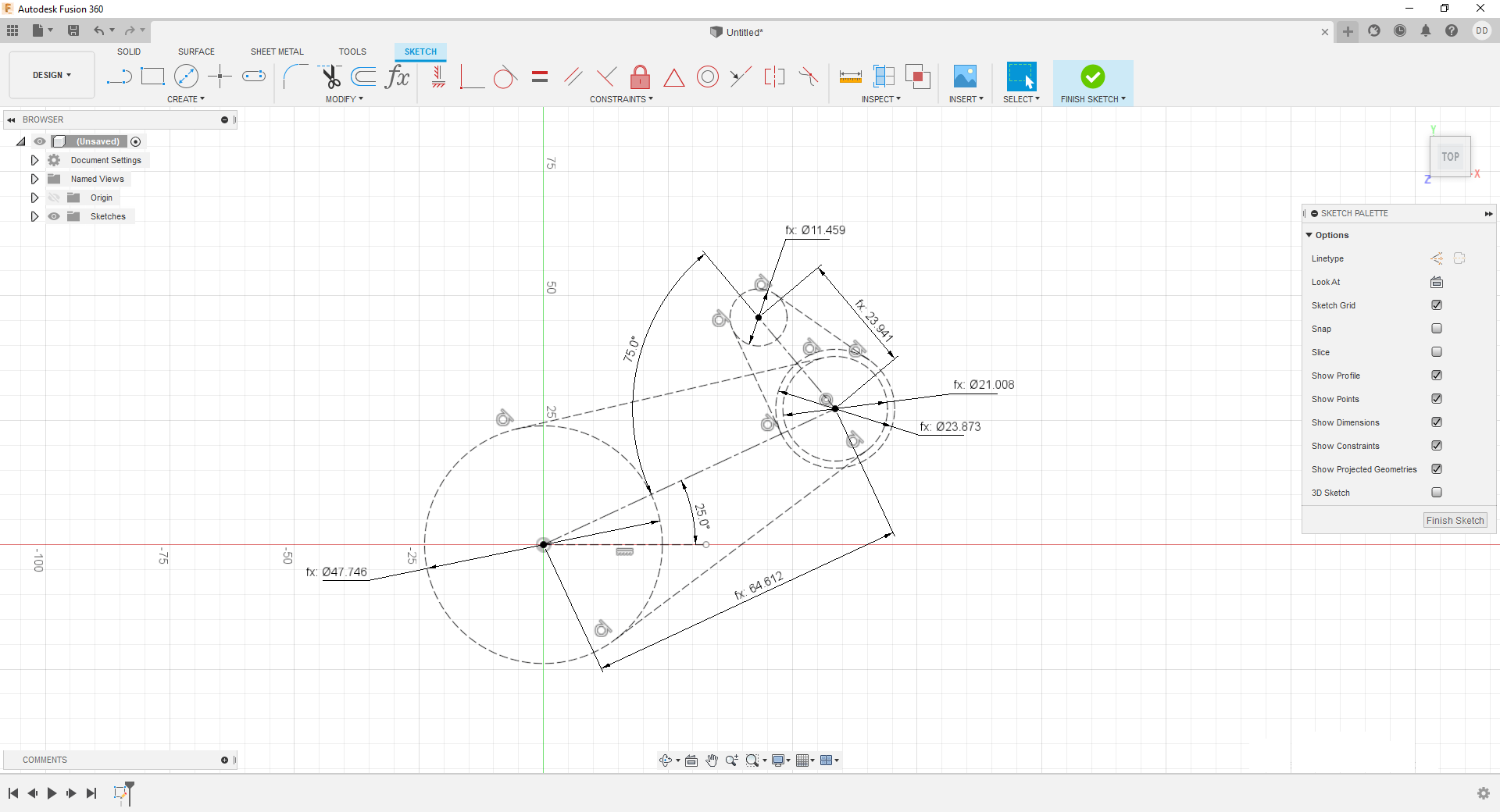Turn on Snap in Sketch Palette
Viewport: 1500px width, 812px height.
tap(1437, 328)
